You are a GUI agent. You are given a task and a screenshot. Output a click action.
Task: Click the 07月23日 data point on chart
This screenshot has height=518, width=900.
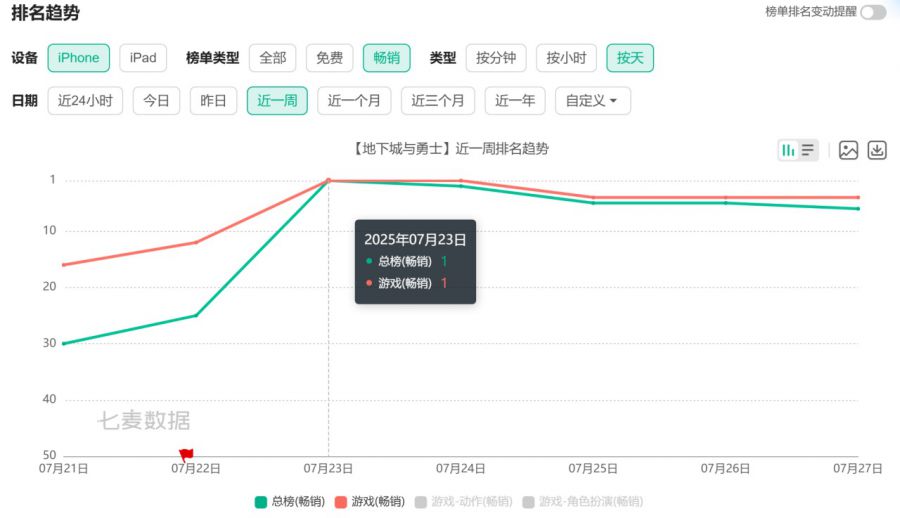328,180
